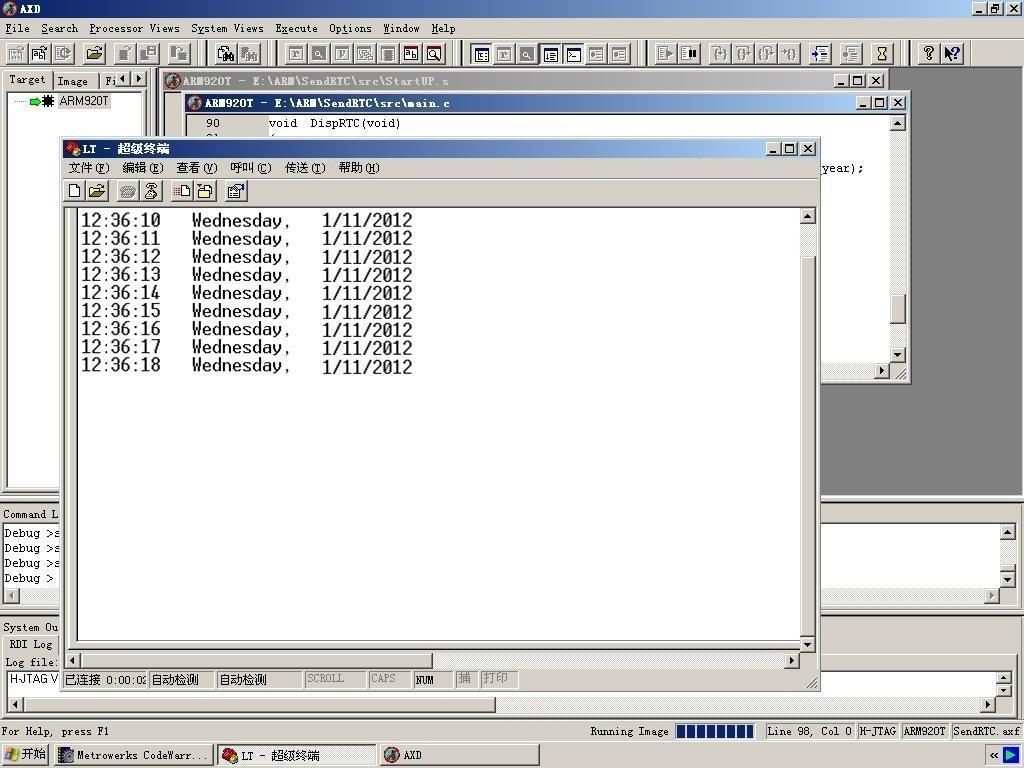
Task: Click the open folder icon in AXD toolbar
Action: coord(95,53)
